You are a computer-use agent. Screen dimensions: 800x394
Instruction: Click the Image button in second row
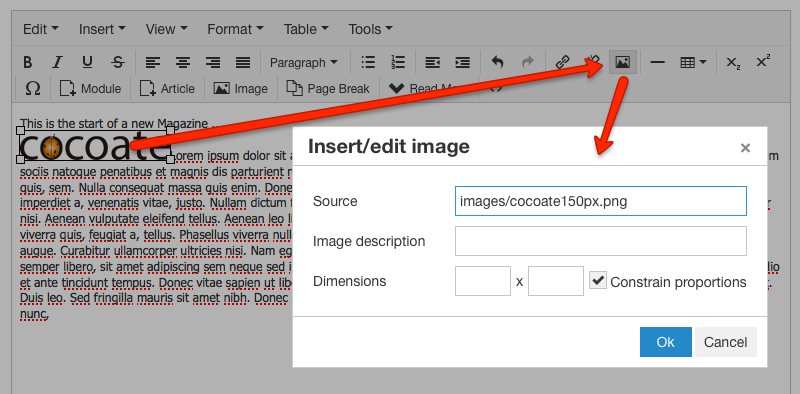point(241,89)
